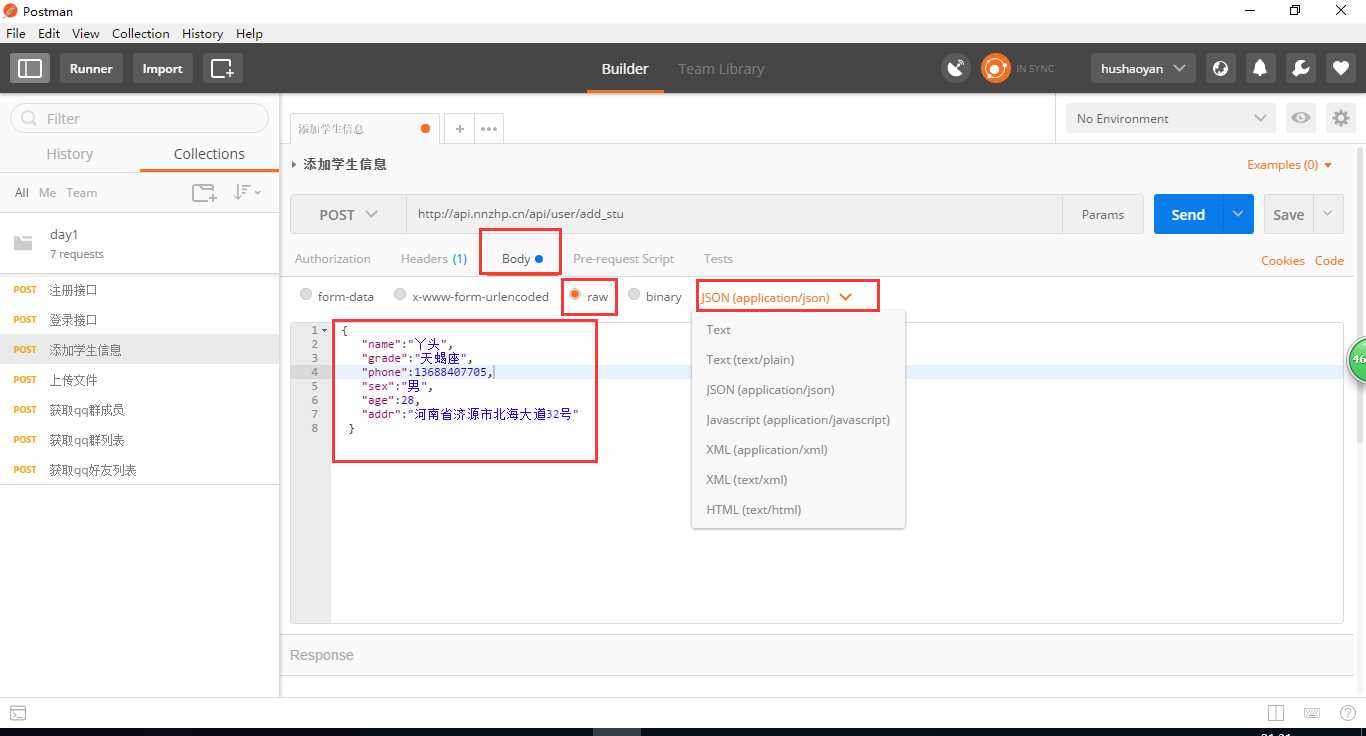The width and height of the screenshot is (1366, 736).
Task: Switch to the Pre-request Script tab
Action: [x=624, y=258]
